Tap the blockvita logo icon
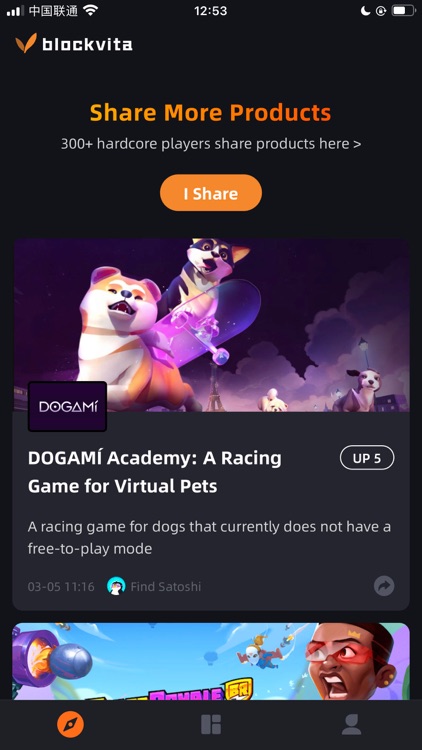The image size is (422, 750). 26,44
